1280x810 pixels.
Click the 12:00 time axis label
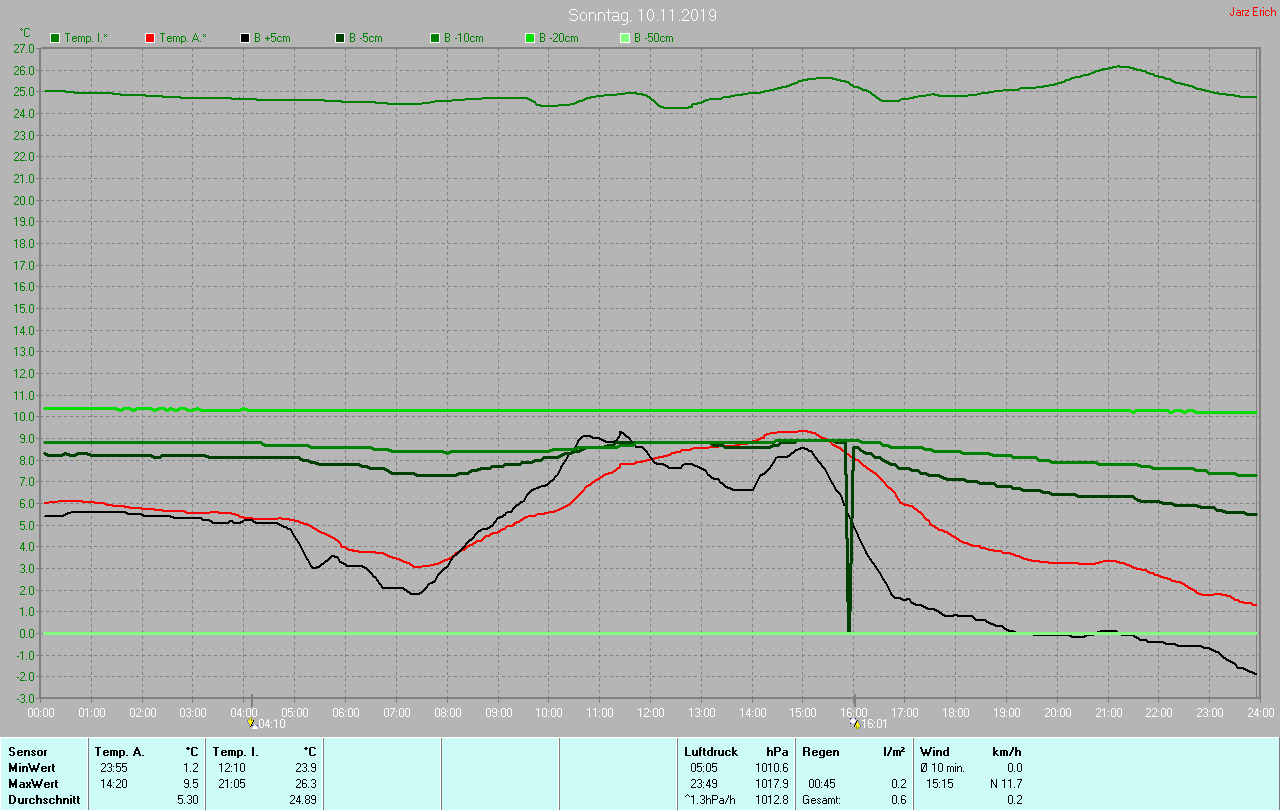tap(651, 713)
